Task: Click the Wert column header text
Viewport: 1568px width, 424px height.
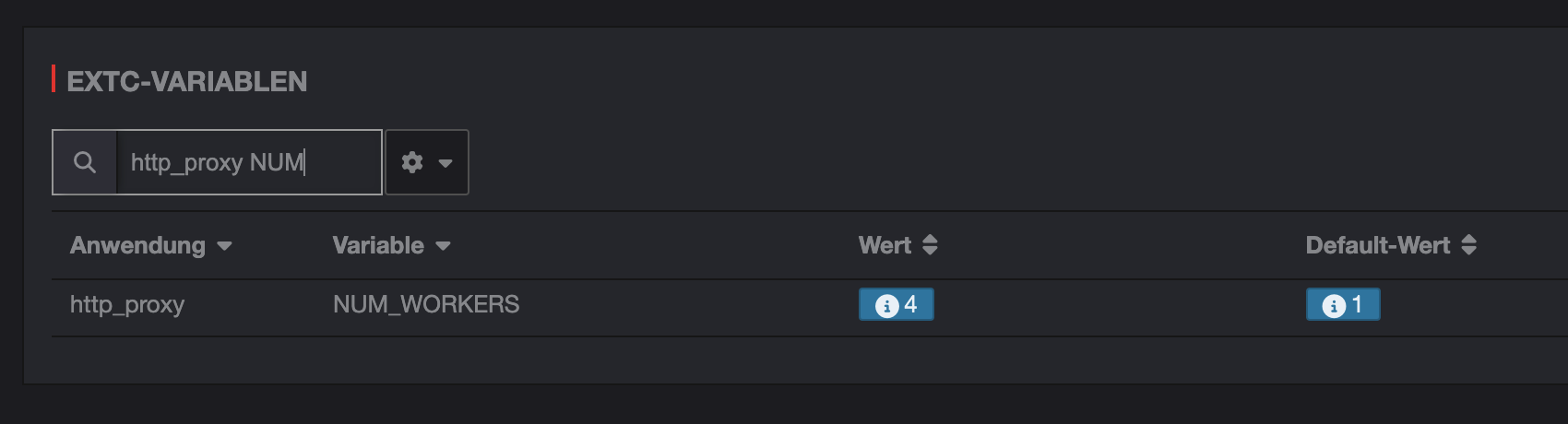Action: 885,245
